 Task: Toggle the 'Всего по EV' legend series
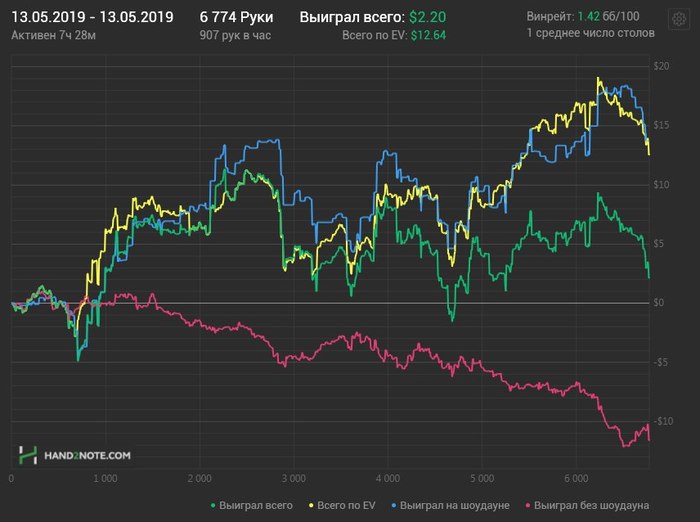(x=342, y=505)
